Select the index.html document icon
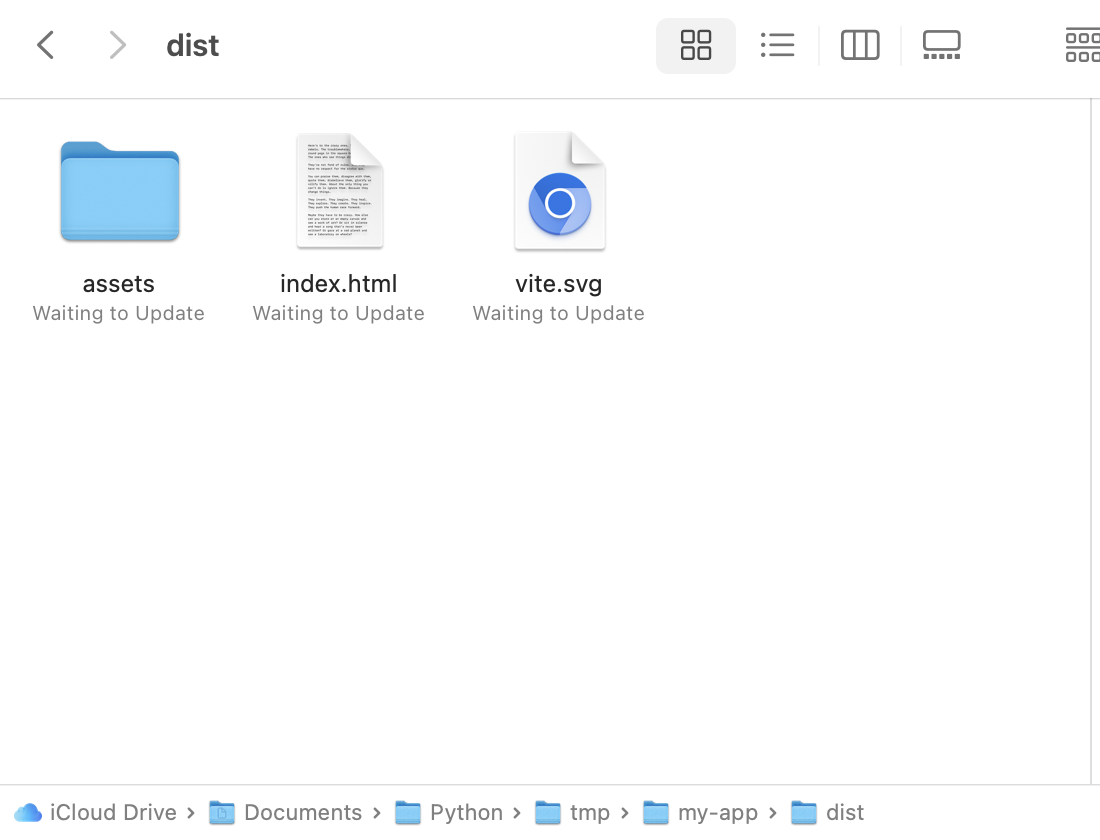The height and width of the screenshot is (840, 1100). click(339, 191)
